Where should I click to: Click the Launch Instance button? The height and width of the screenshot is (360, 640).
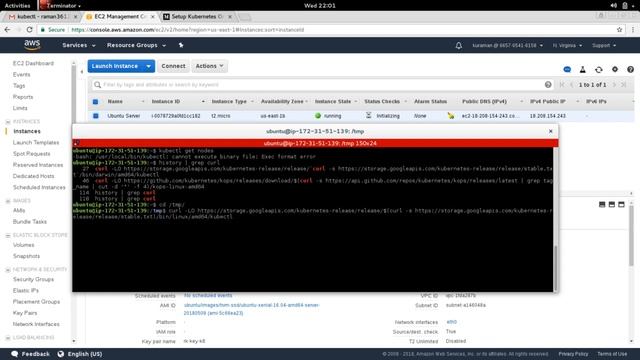[x=115, y=66]
